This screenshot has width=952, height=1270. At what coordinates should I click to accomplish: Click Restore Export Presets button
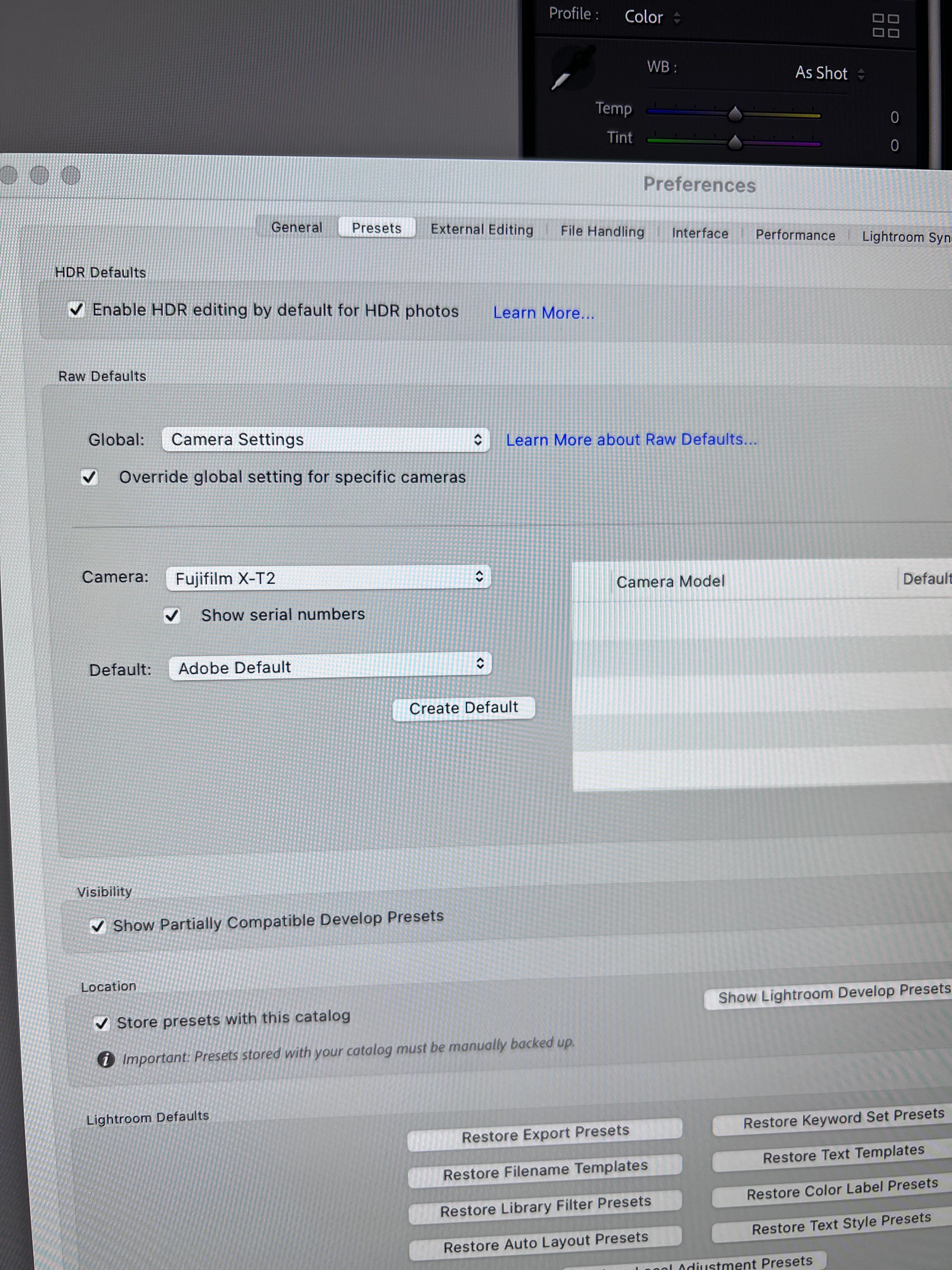(x=545, y=1134)
